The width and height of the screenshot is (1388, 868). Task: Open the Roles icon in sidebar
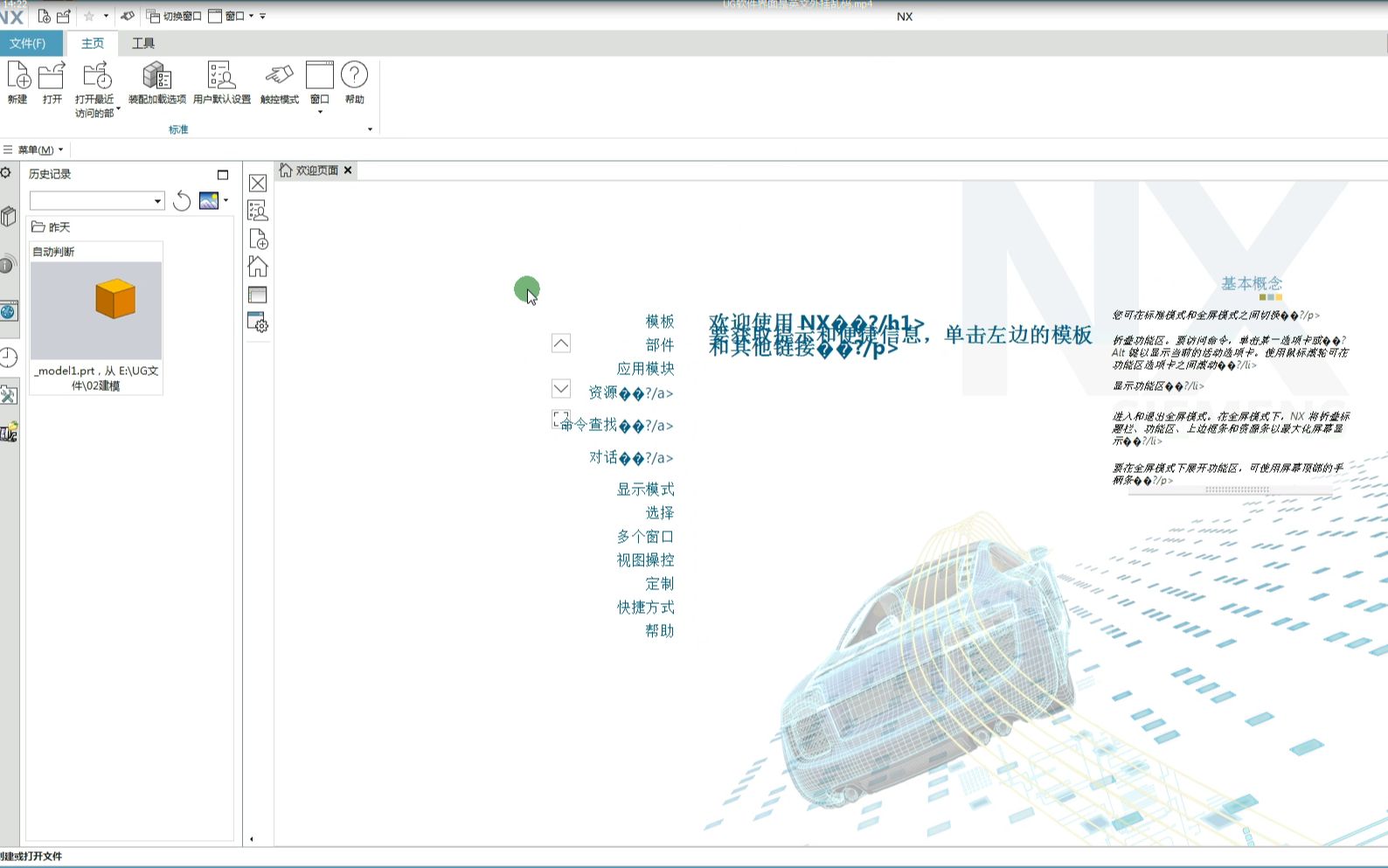[x=8, y=395]
